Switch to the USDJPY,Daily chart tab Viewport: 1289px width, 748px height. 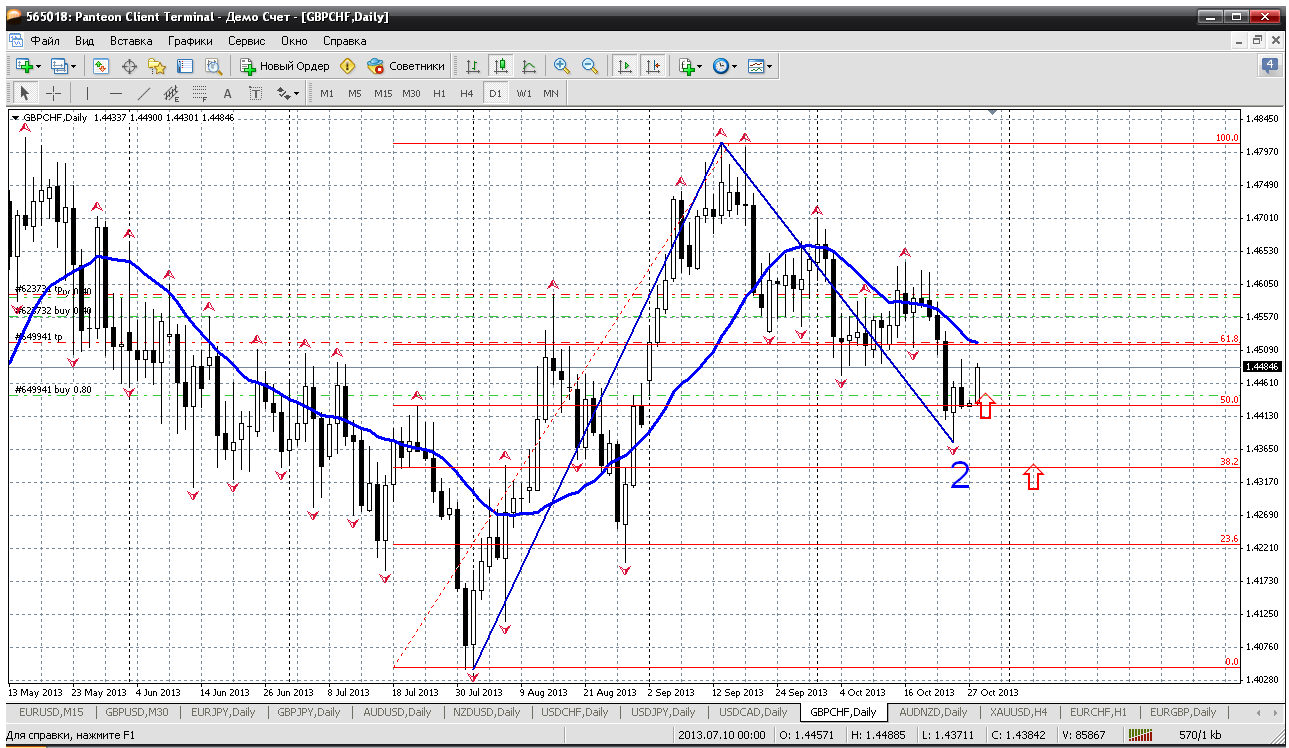pyautogui.click(x=661, y=712)
